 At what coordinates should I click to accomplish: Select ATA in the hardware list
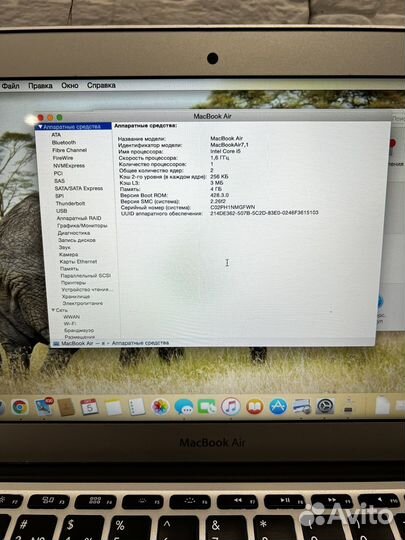click(56, 135)
